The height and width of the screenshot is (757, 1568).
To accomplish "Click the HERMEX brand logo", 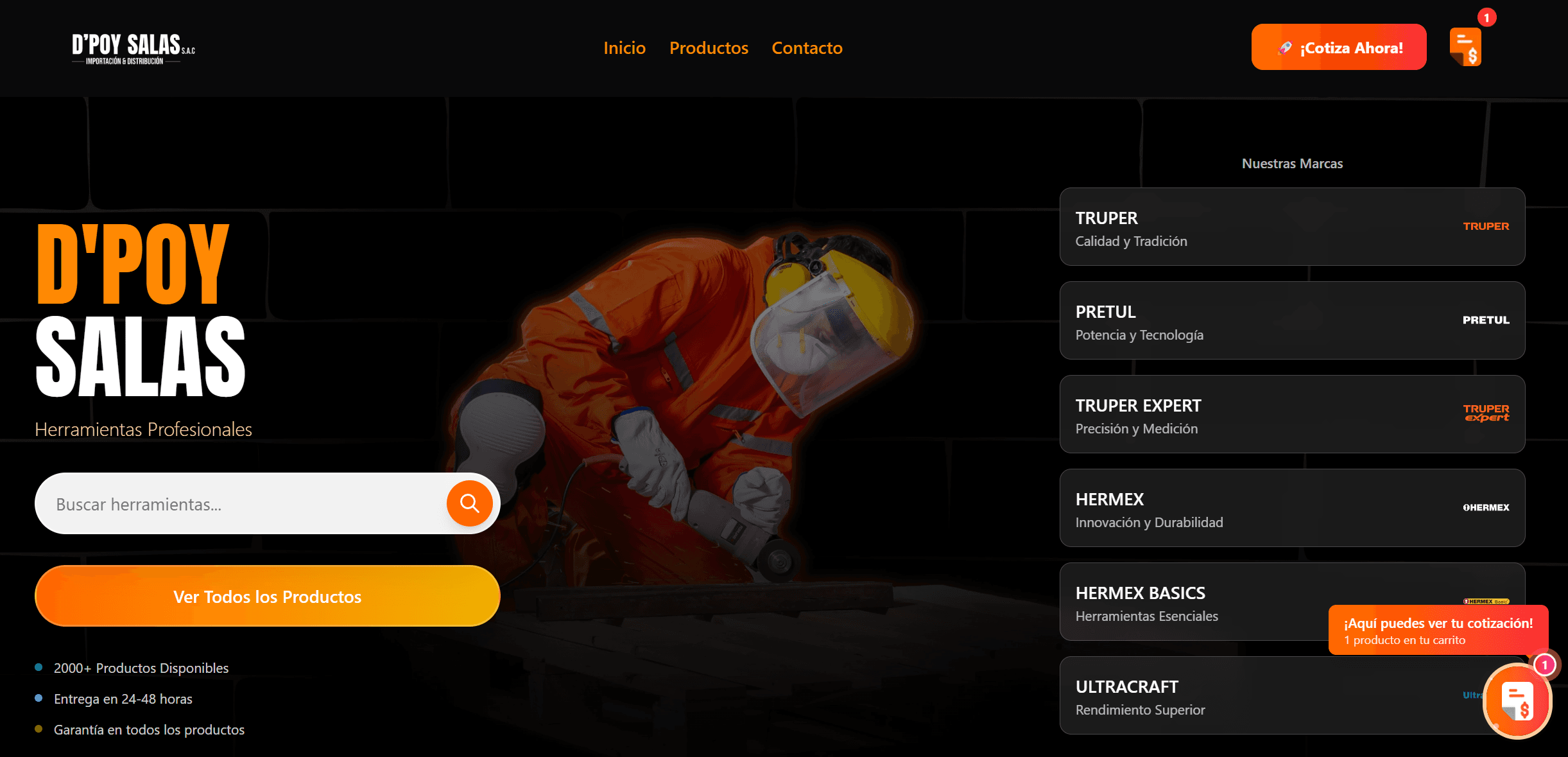I will [1486, 507].
